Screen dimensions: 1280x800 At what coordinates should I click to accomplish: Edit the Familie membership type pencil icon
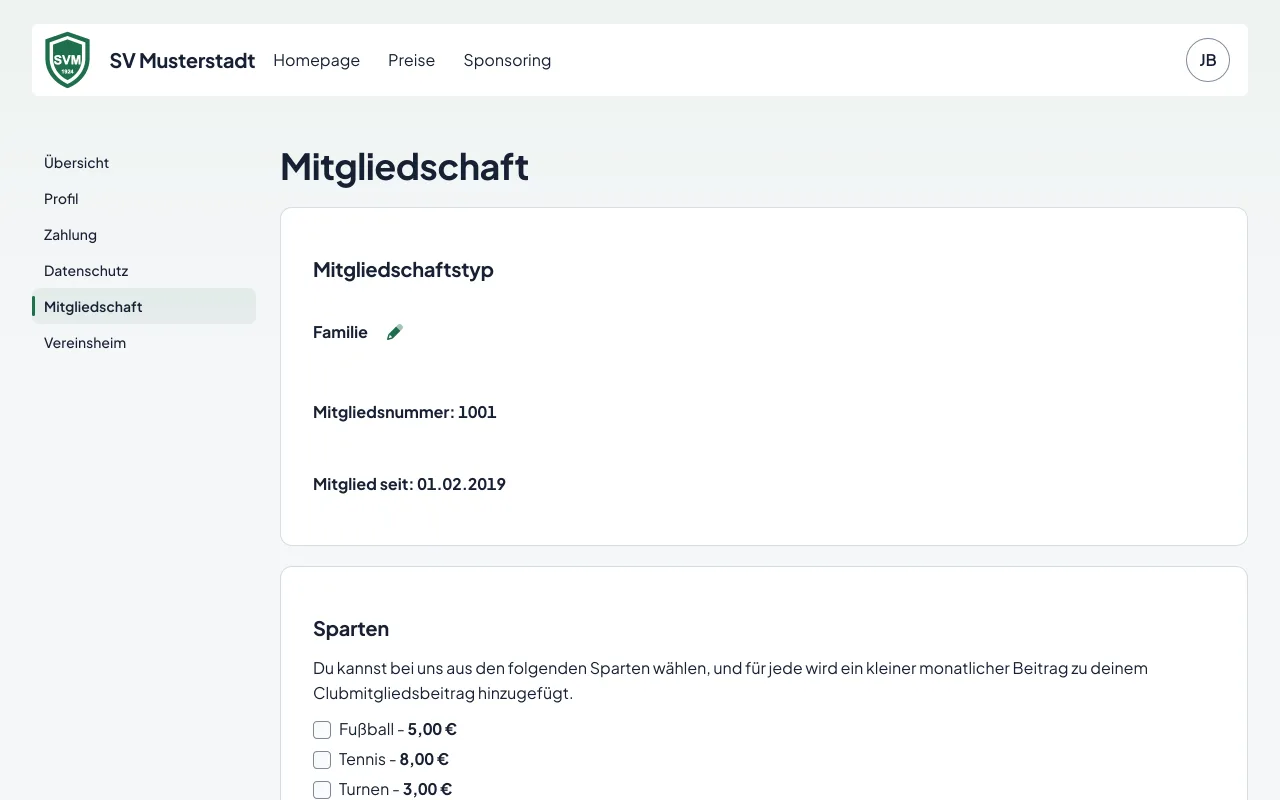395,332
